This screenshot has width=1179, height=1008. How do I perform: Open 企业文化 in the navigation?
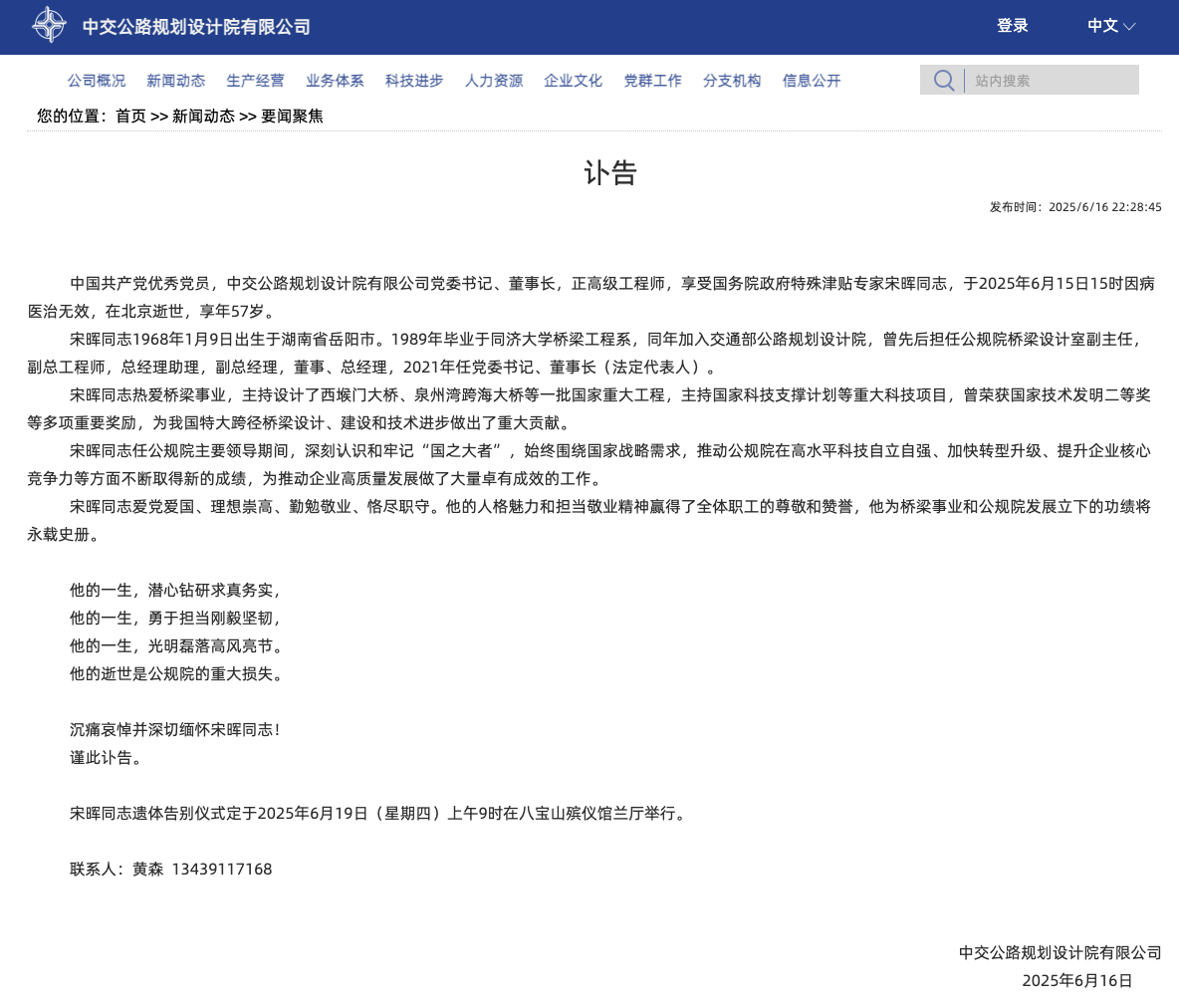[x=573, y=81]
